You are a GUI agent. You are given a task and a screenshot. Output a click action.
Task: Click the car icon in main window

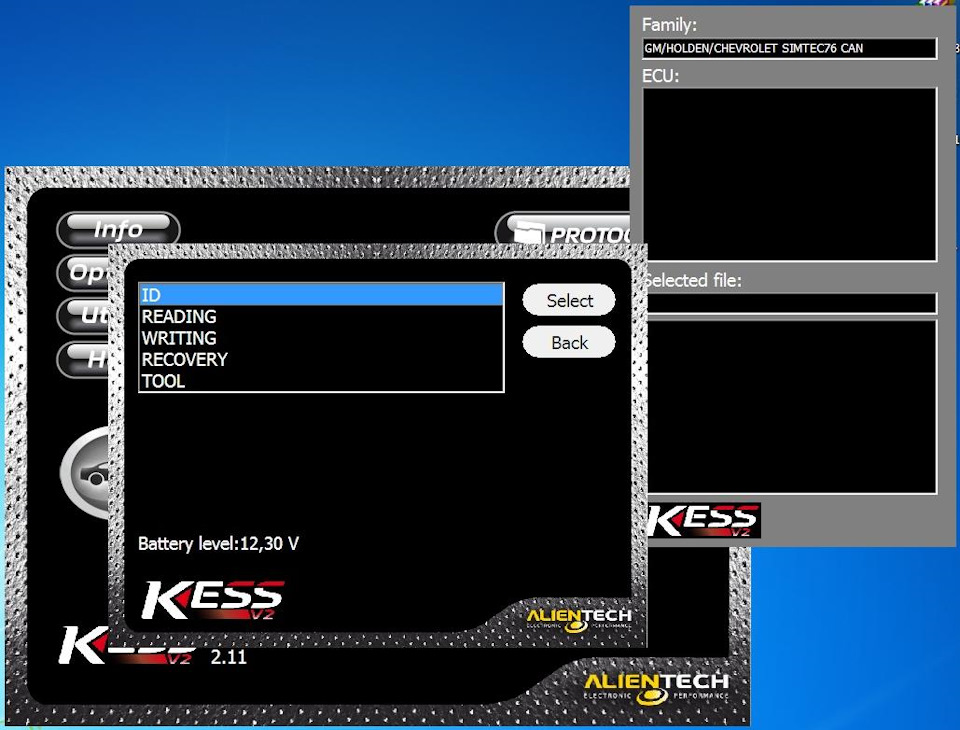click(86, 473)
